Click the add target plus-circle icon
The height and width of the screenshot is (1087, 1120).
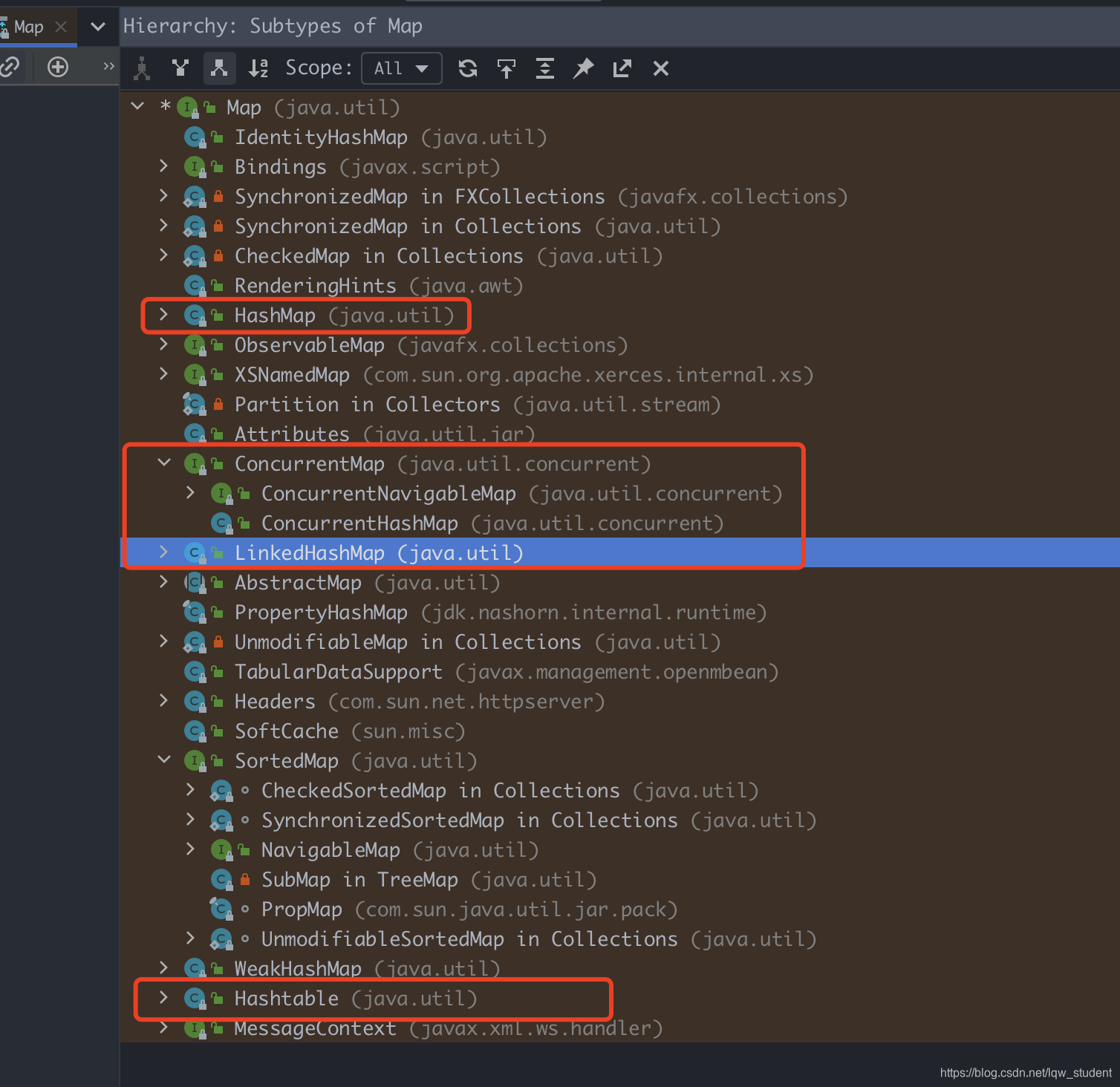point(58,67)
